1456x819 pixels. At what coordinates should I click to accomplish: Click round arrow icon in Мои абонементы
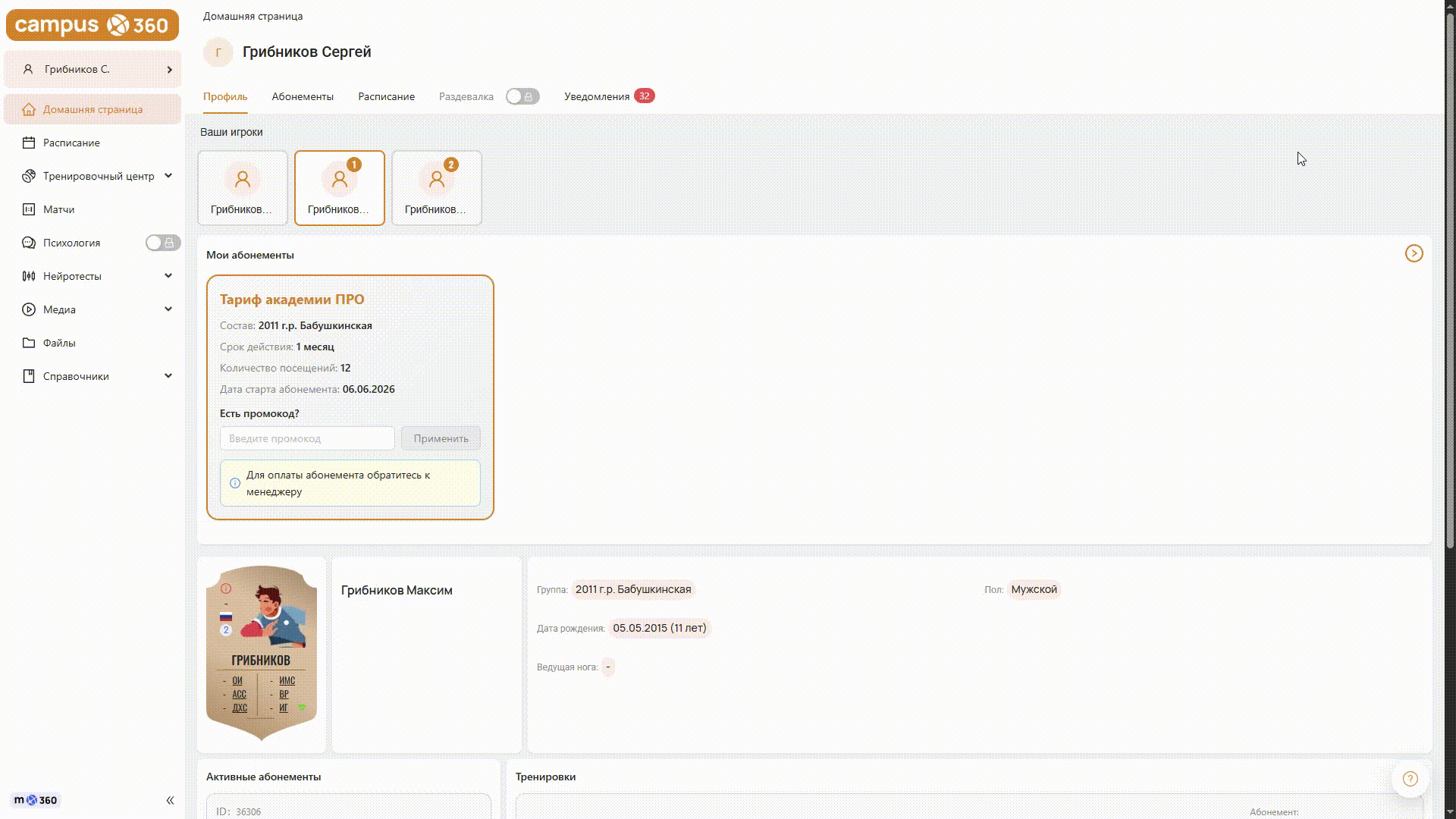pyautogui.click(x=1414, y=253)
